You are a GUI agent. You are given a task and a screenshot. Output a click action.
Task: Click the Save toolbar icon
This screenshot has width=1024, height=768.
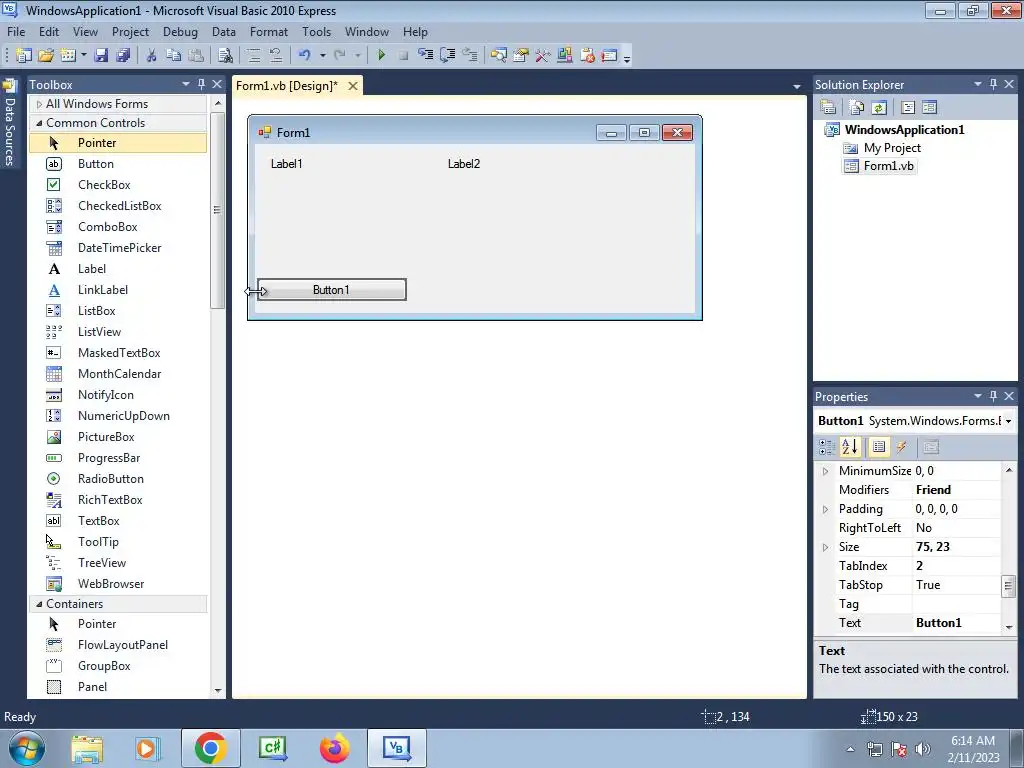coord(101,56)
